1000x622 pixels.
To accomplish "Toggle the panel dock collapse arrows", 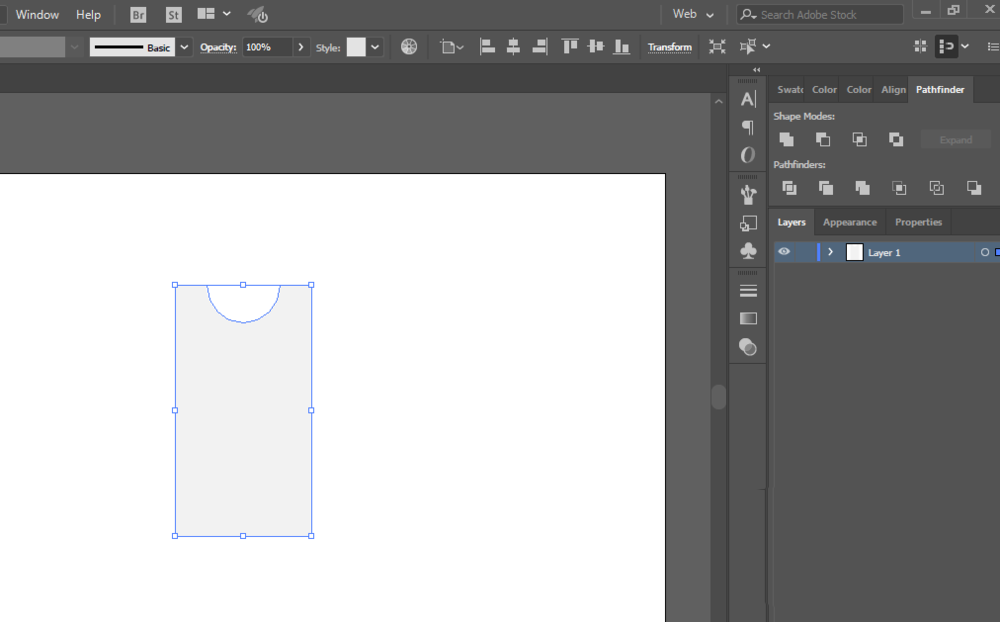I will tap(756, 70).
